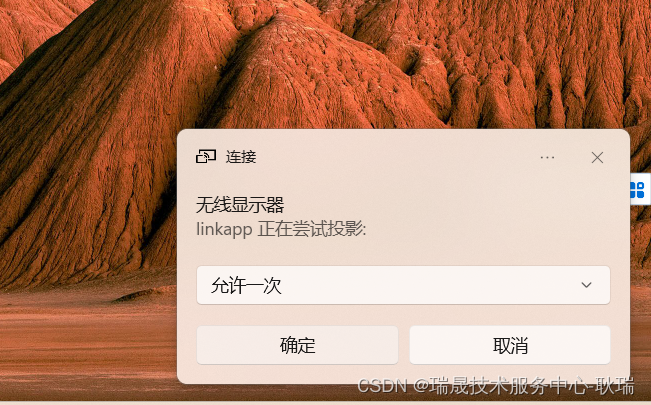
Task: Click the desert ground left of popup
Action: (x=83, y=341)
